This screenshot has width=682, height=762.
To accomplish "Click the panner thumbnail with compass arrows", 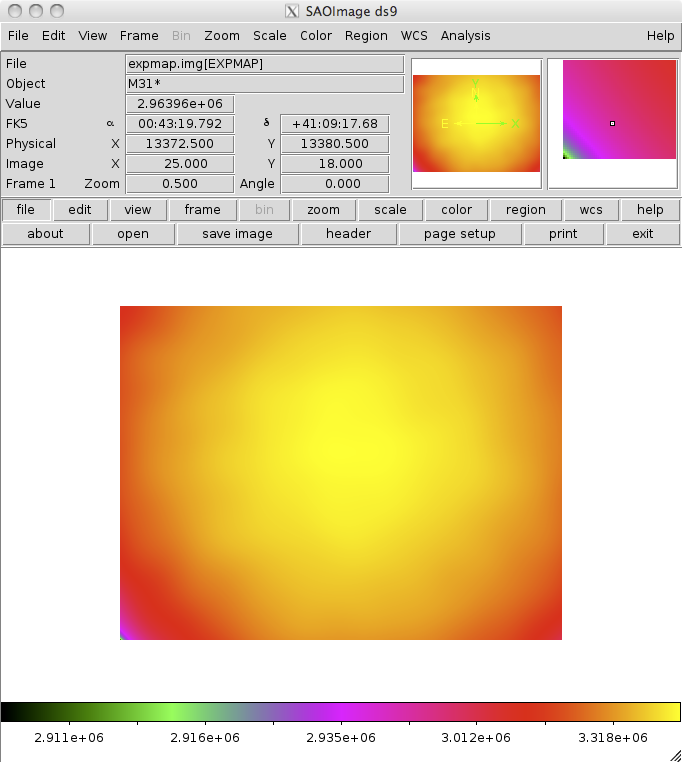I will [476, 123].
